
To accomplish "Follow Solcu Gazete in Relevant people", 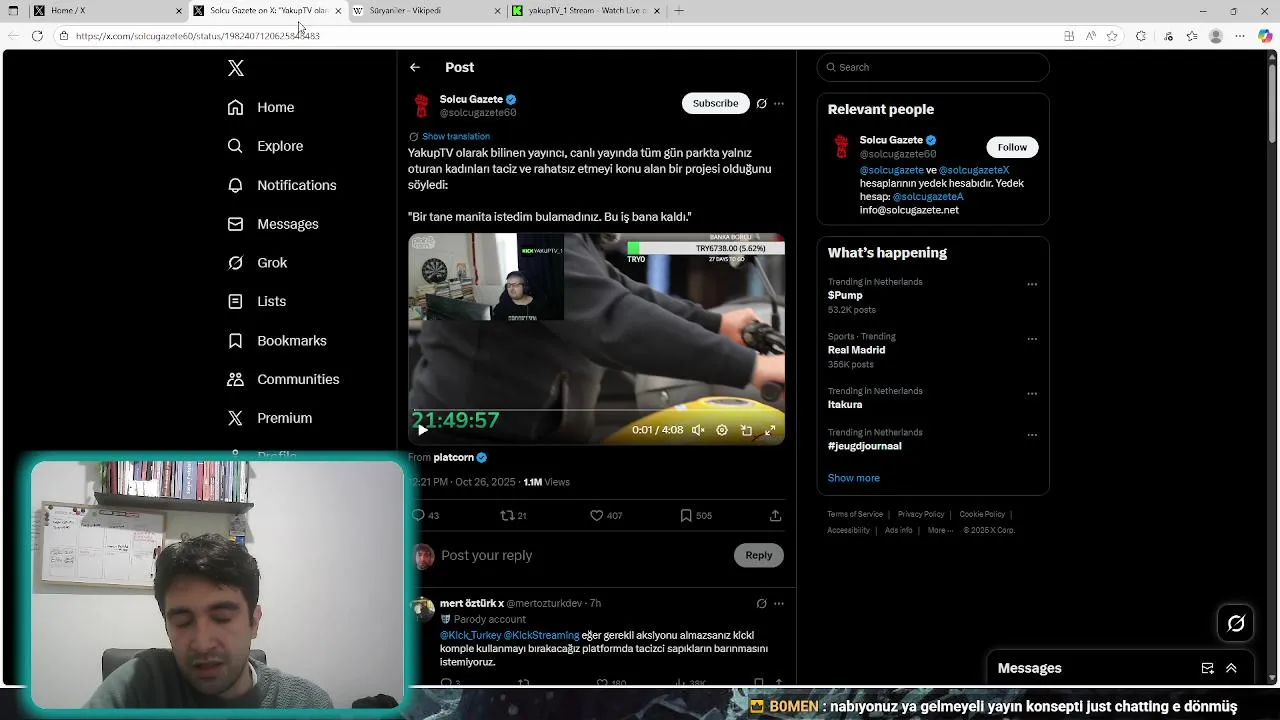I will point(1012,147).
